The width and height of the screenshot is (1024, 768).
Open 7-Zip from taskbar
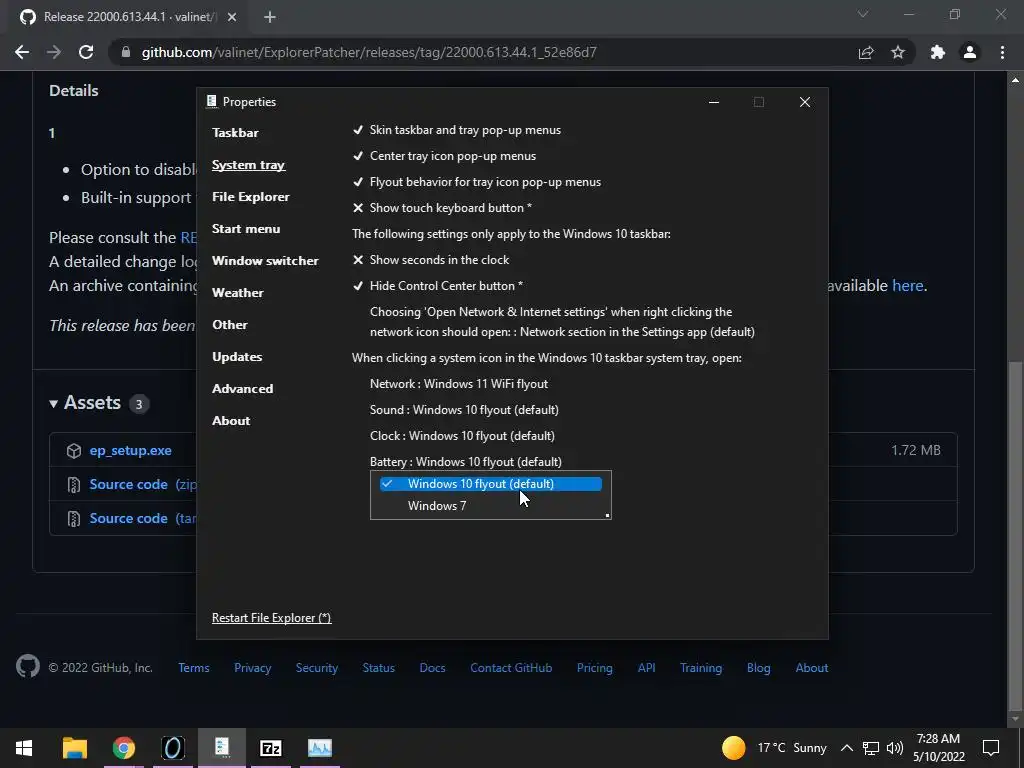[x=270, y=748]
